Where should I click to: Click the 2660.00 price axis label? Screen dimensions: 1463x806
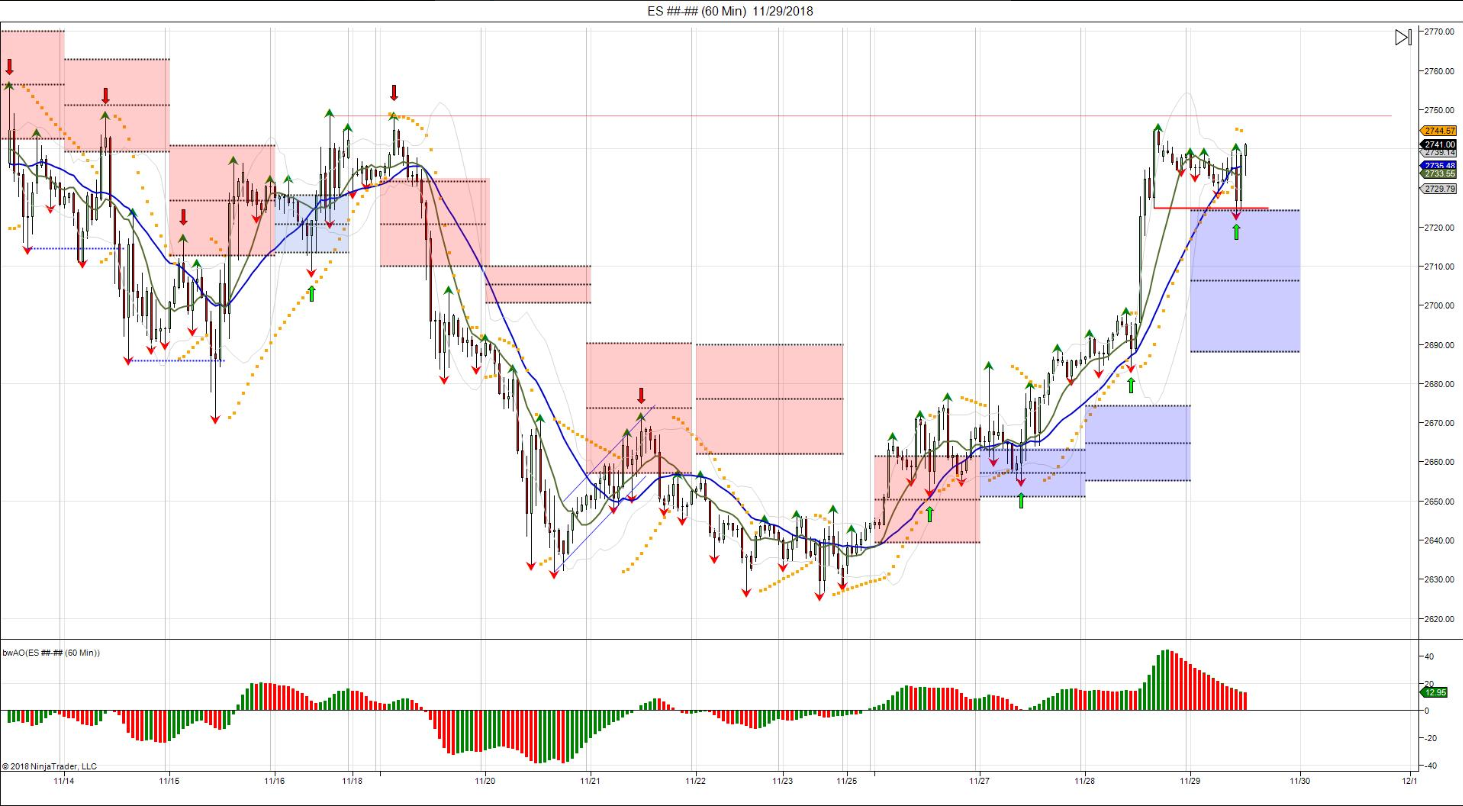tap(1440, 462)
